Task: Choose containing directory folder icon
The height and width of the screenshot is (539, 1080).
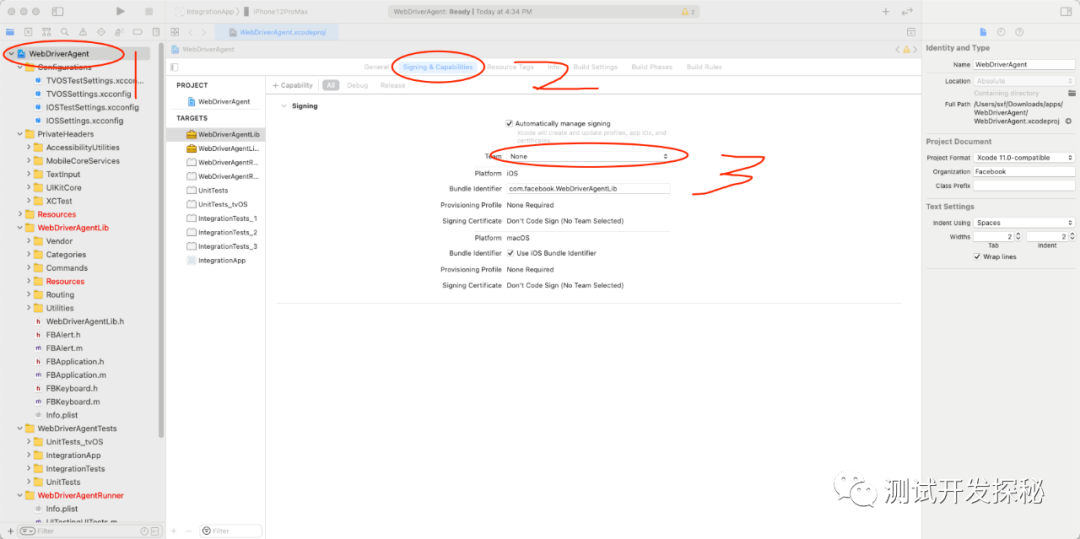Action: pyautogui.click(x=1072, y=93)
